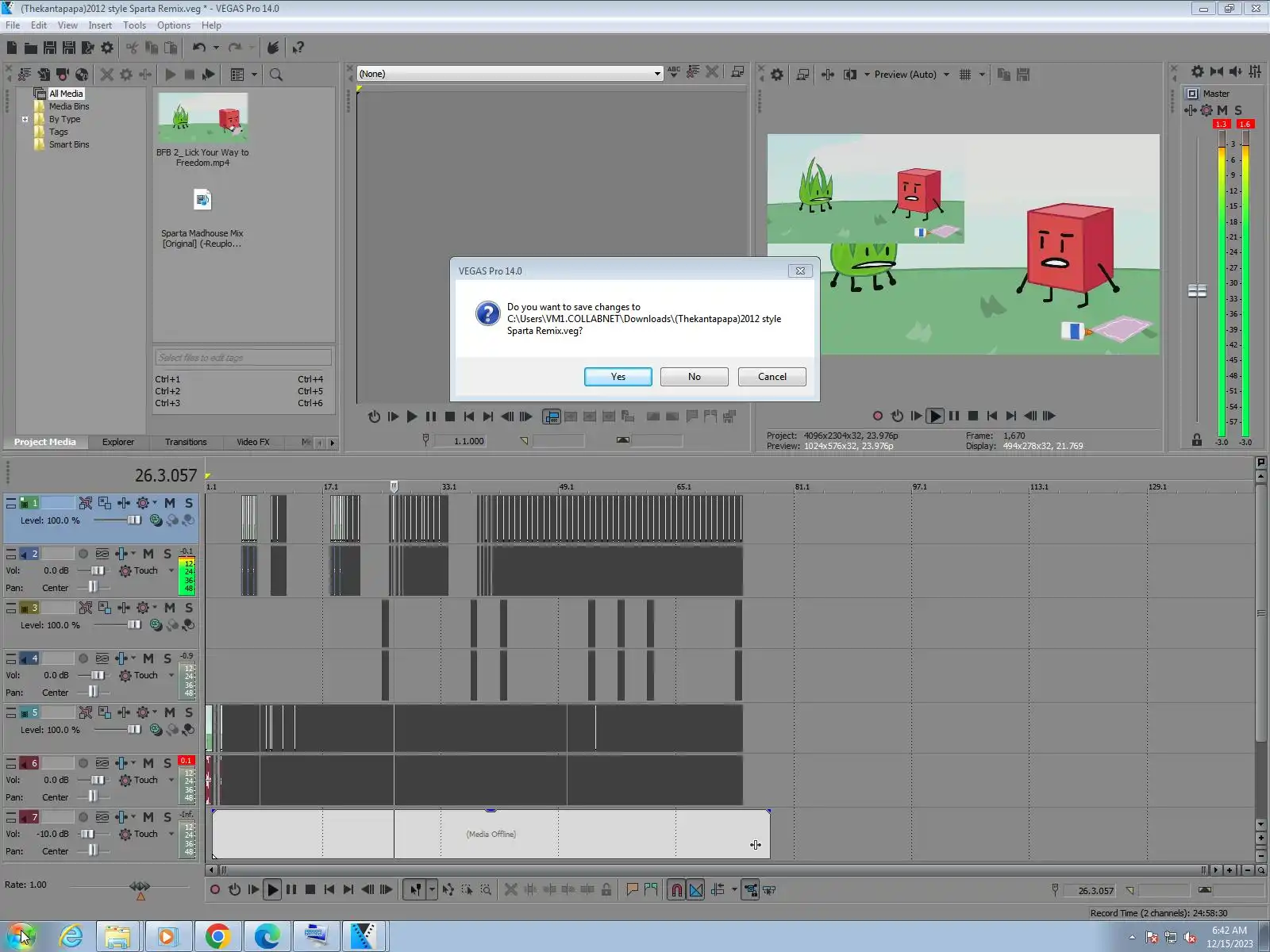Mute the Master bus
The width and height of the screenshot is (1270, 952).
(1222, 110)
